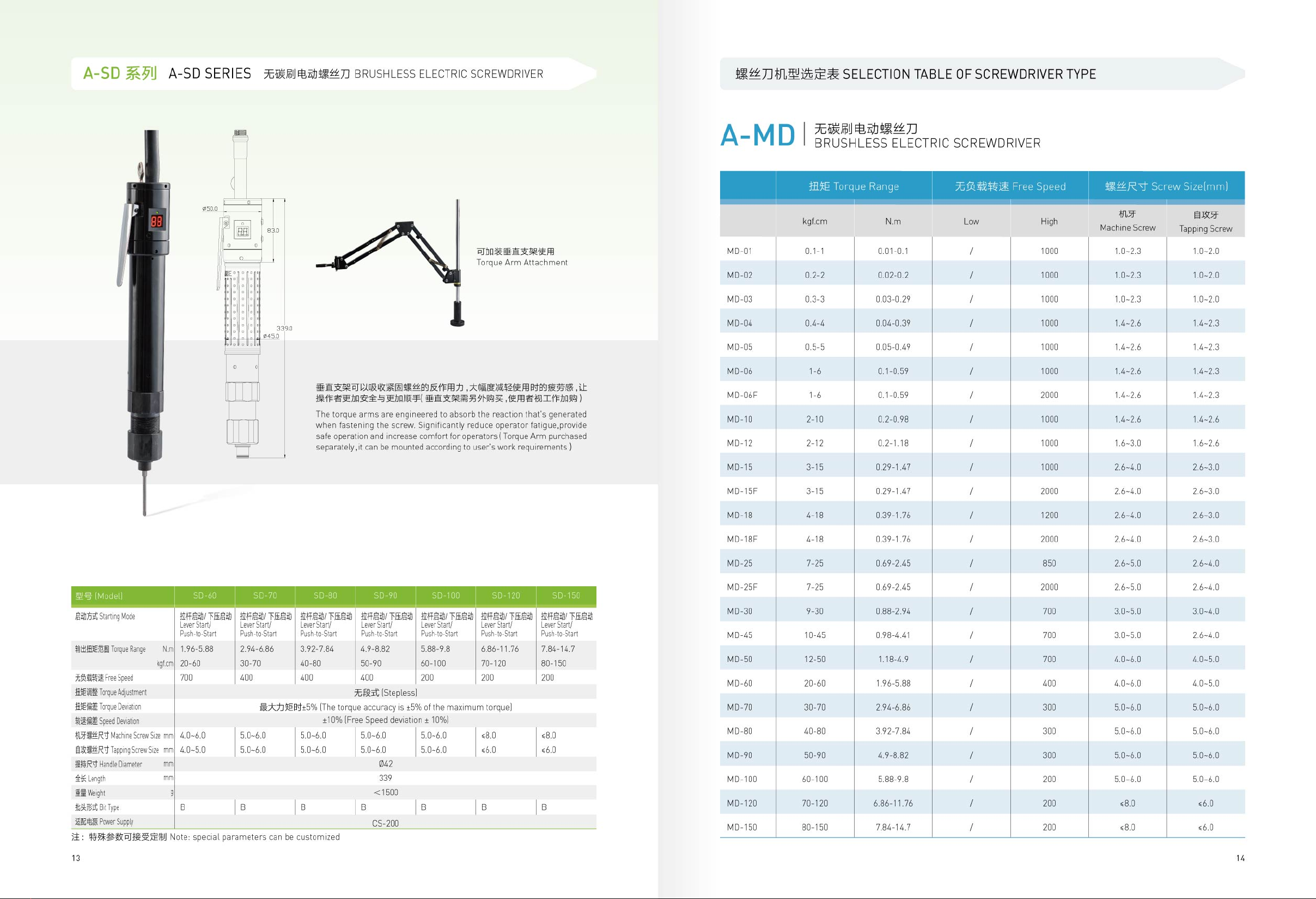Click the 'MD-15F' model cell
Screen dimensions: 1316x899
click(742, 491)
